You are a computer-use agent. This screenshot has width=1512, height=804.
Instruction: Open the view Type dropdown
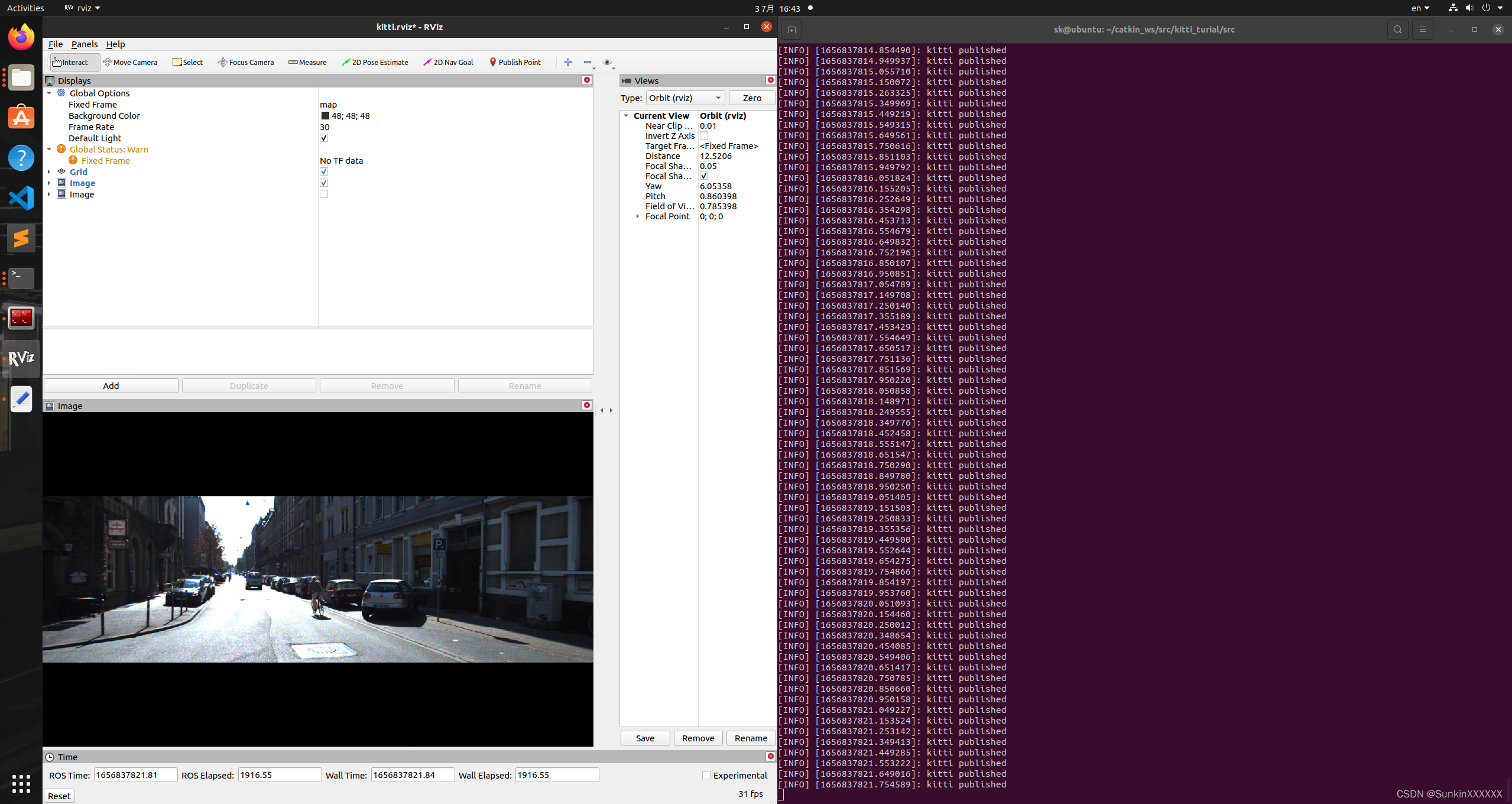click(685, 98)
